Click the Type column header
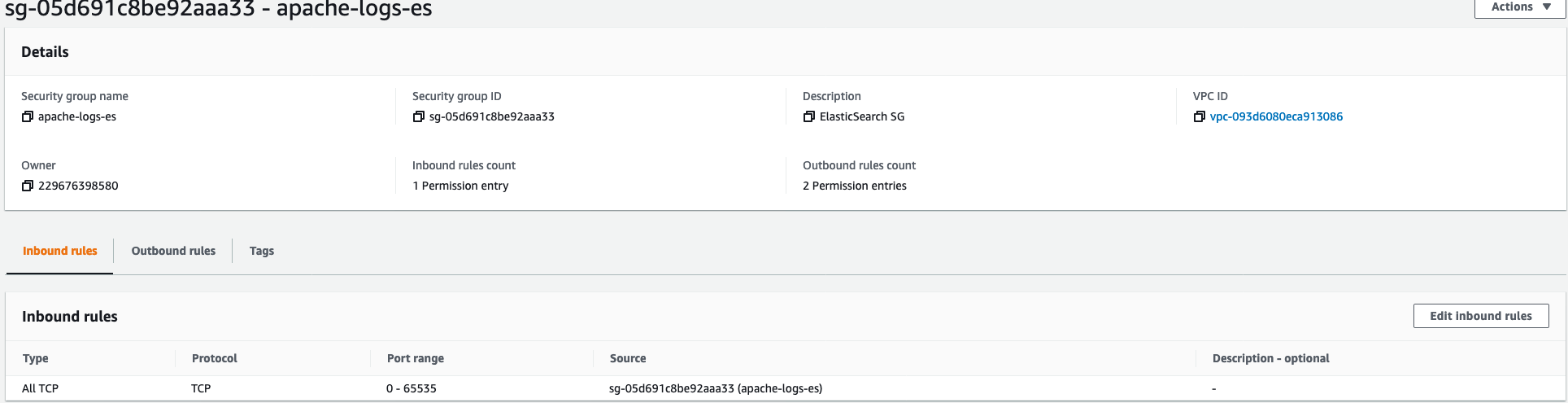 [36, 358]
